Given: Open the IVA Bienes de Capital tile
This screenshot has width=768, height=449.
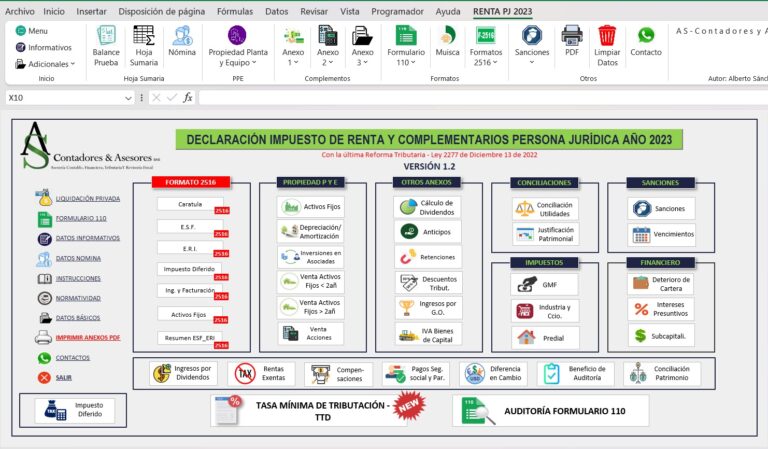Looking at the screenshot, I should click(428, 335).
